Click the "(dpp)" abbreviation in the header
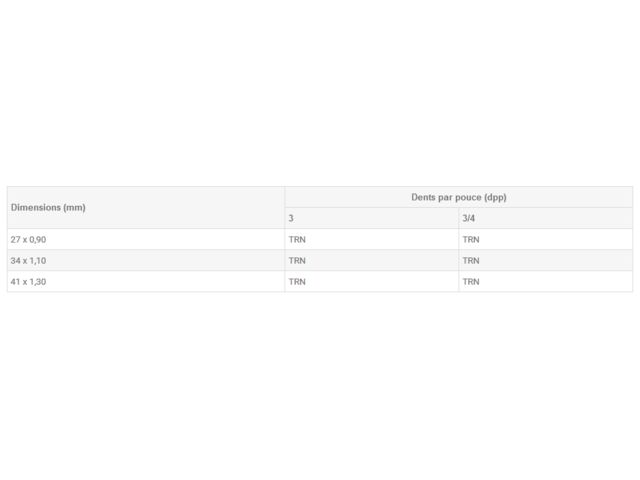 [497, 197]
